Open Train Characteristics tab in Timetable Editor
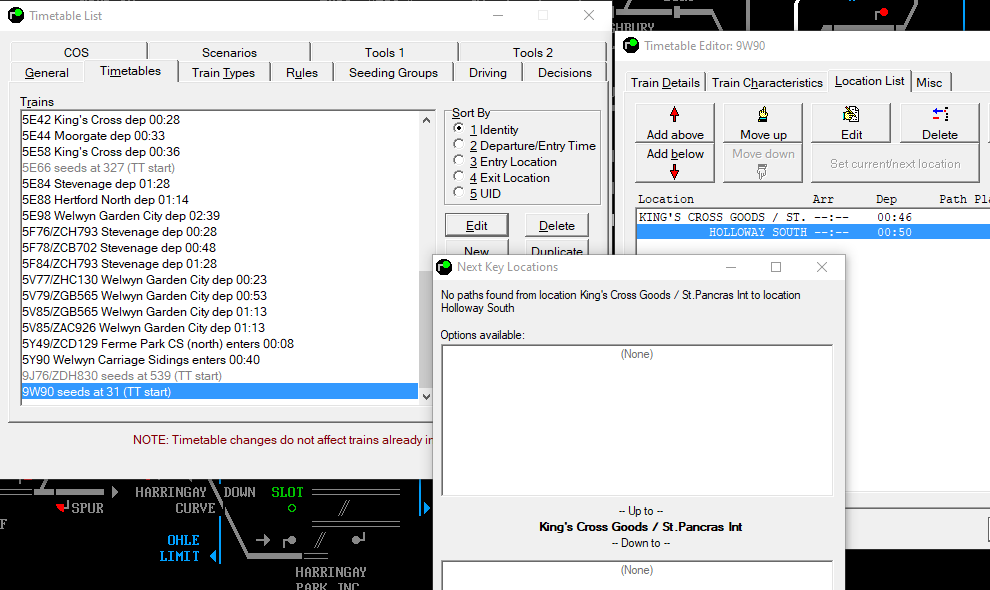 (x=767, y=83)
